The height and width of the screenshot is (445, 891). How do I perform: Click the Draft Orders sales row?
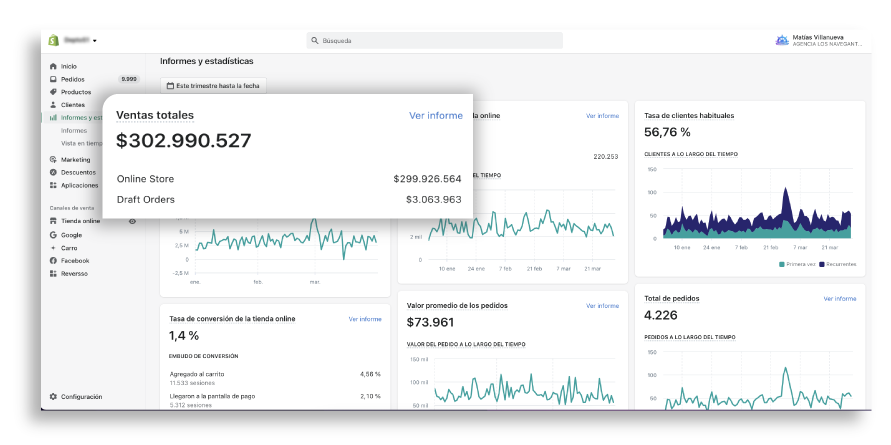pyautogui.click(x=289, y=199)
